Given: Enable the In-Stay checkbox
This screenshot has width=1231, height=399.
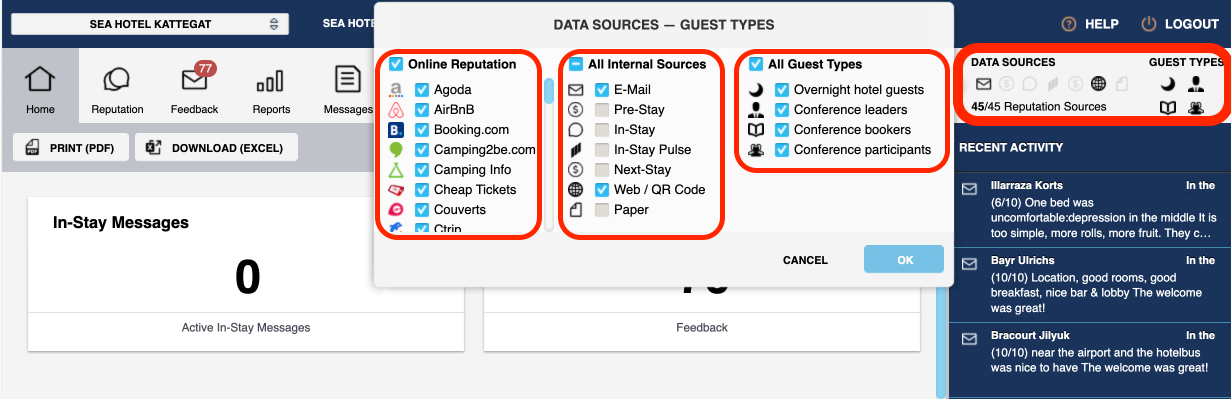Looking at the screenshot, I should pyautogui.click(x=602, y=130).
